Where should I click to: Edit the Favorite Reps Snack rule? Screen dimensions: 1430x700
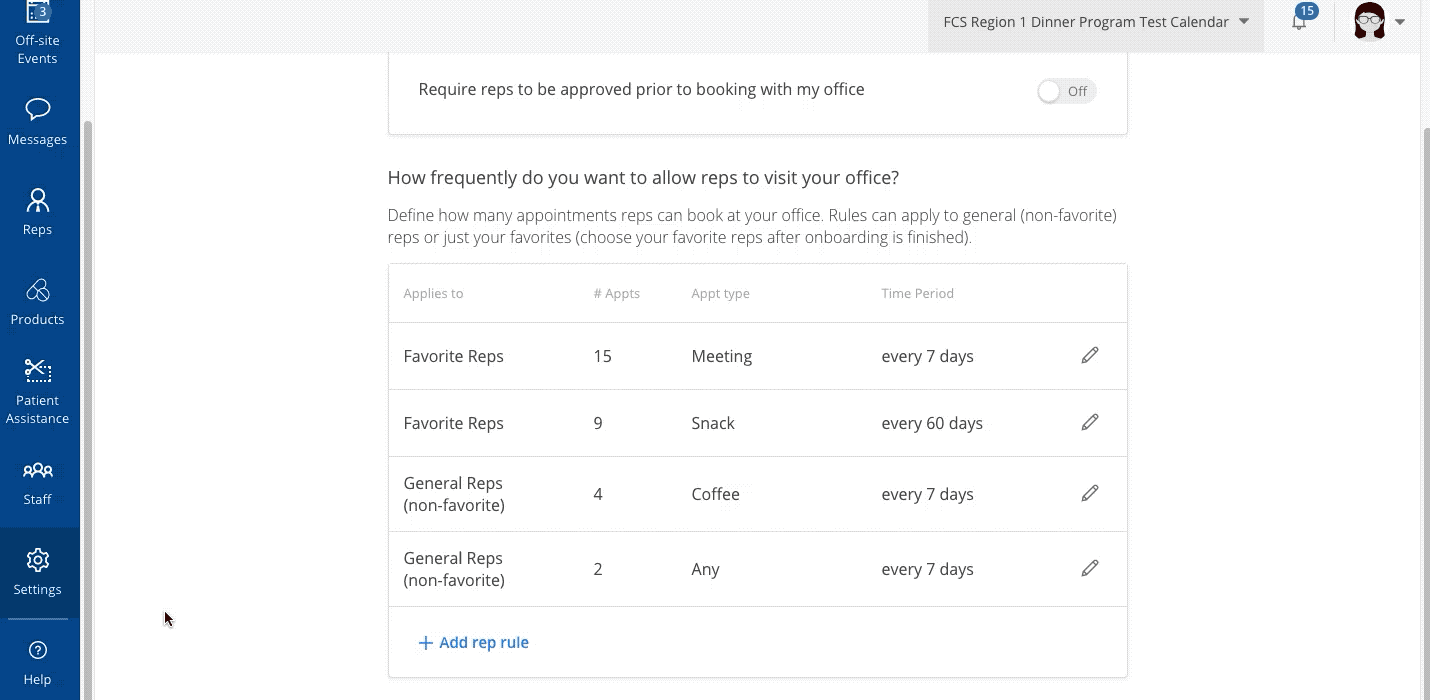point(1089,422)
